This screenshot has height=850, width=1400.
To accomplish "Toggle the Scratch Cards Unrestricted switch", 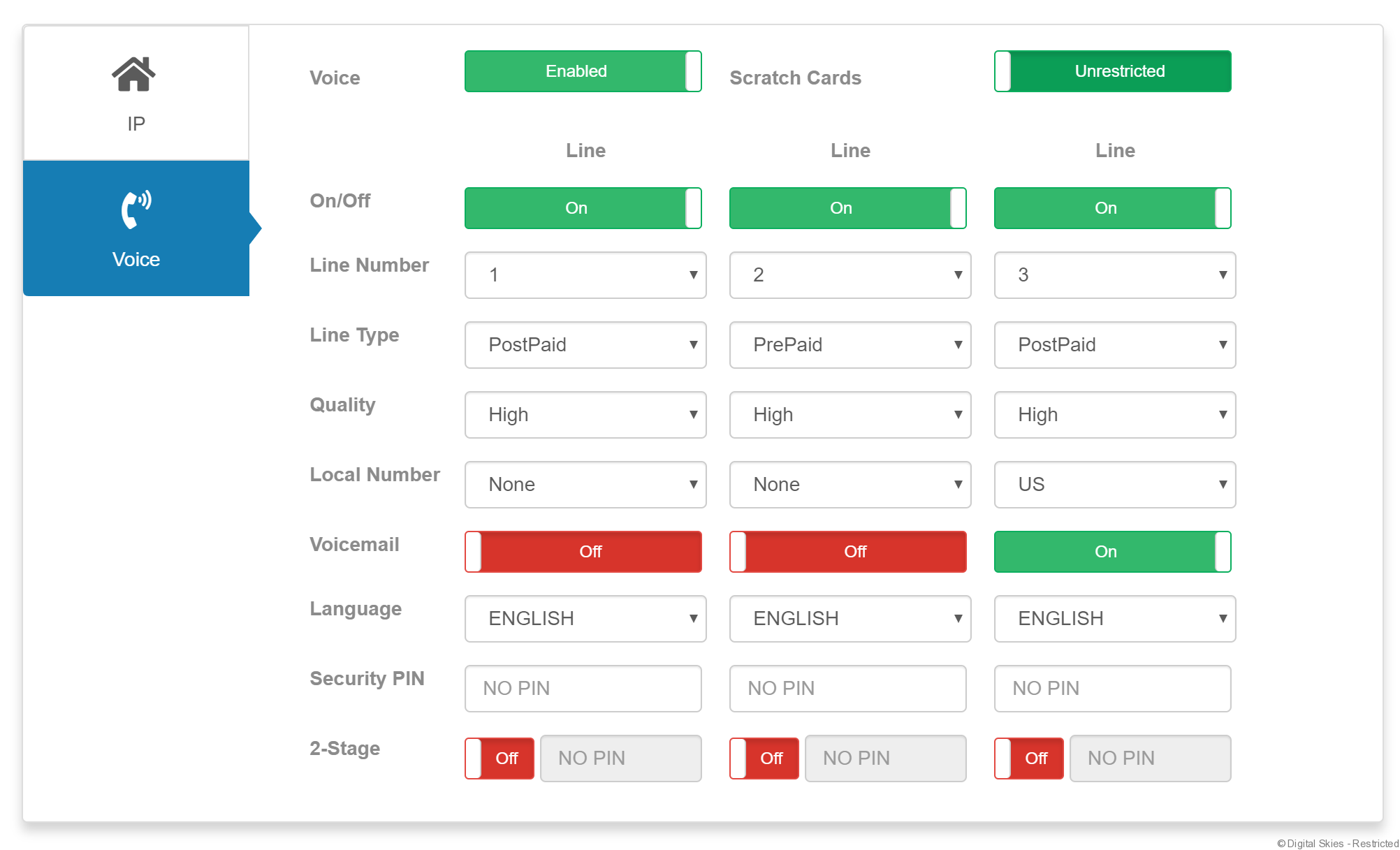I will [x=1112, y=71].
